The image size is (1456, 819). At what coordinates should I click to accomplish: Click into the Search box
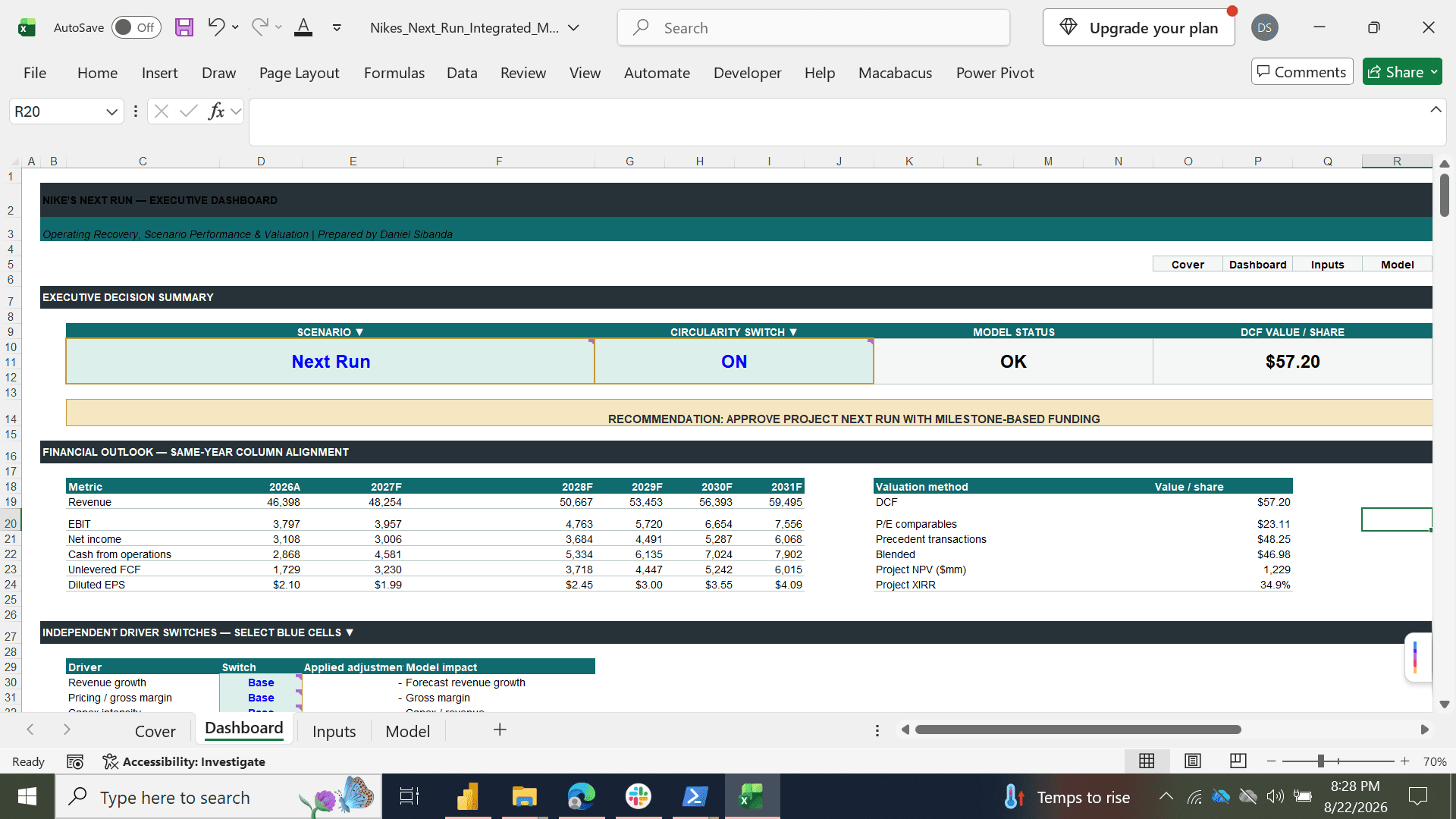coord(814,28)
